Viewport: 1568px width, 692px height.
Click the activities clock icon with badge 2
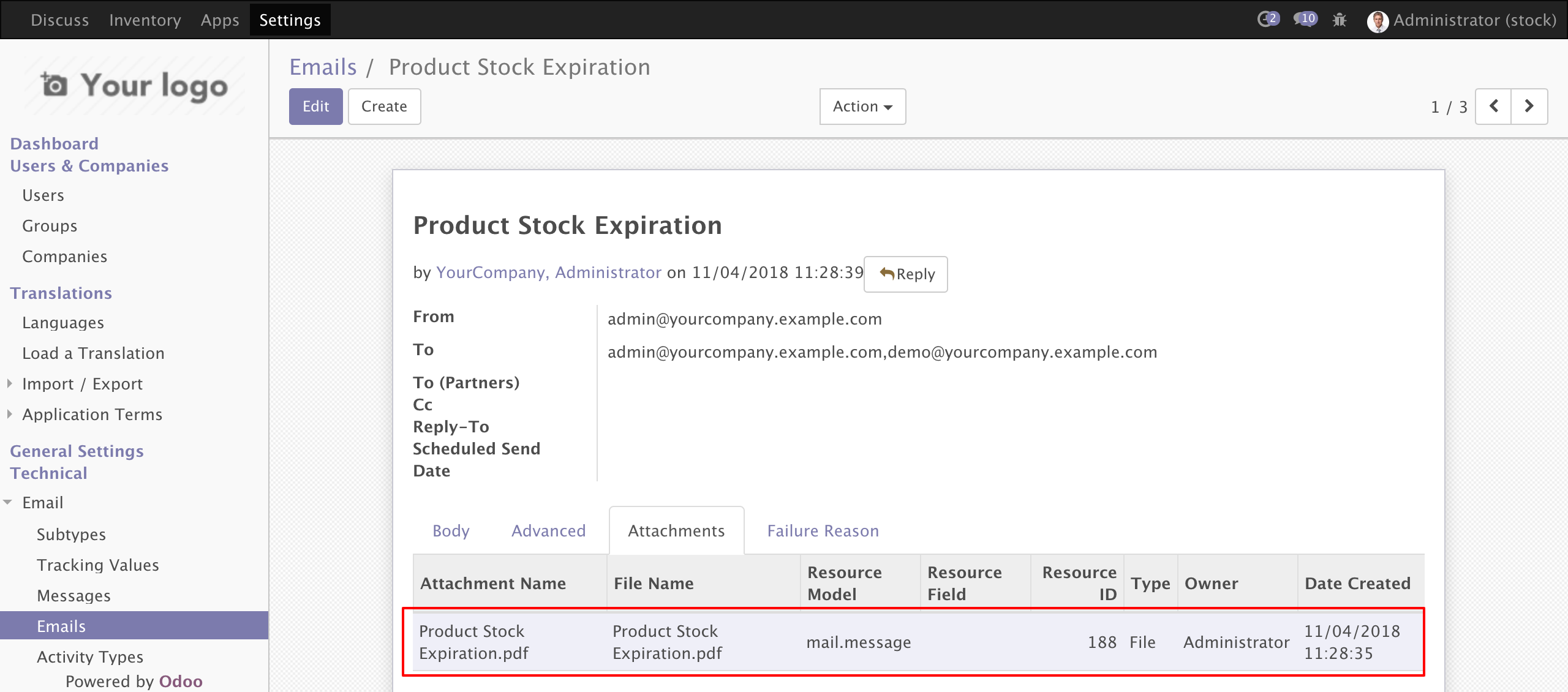[1267, 20]
